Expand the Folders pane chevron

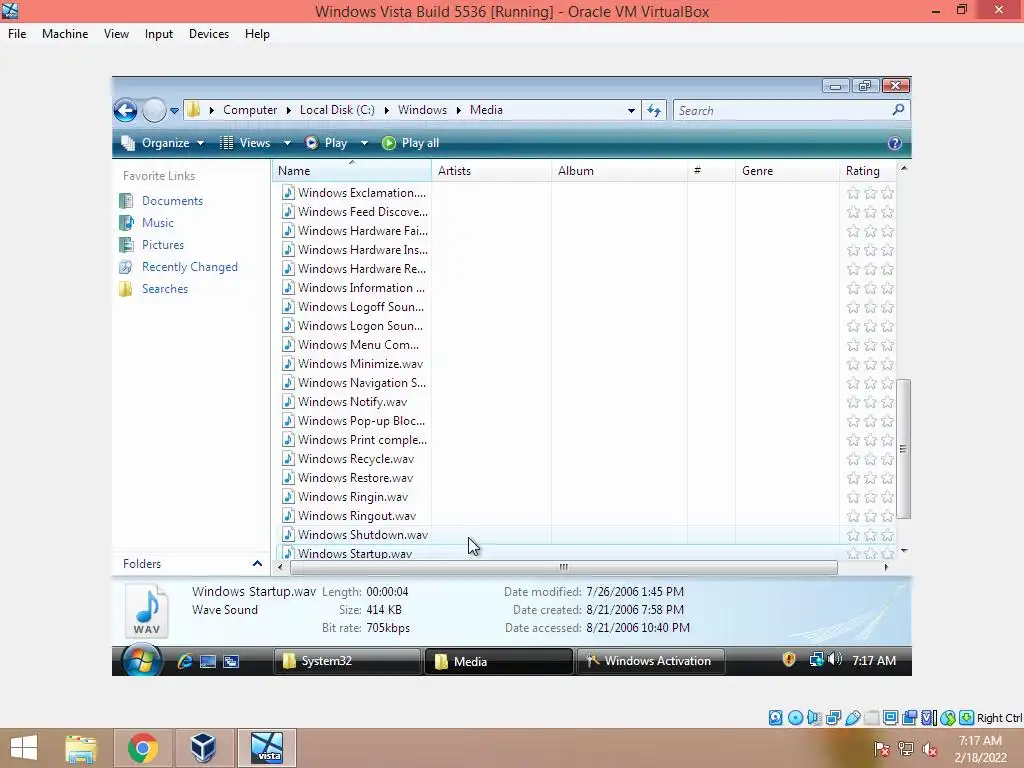click(257, 564)
